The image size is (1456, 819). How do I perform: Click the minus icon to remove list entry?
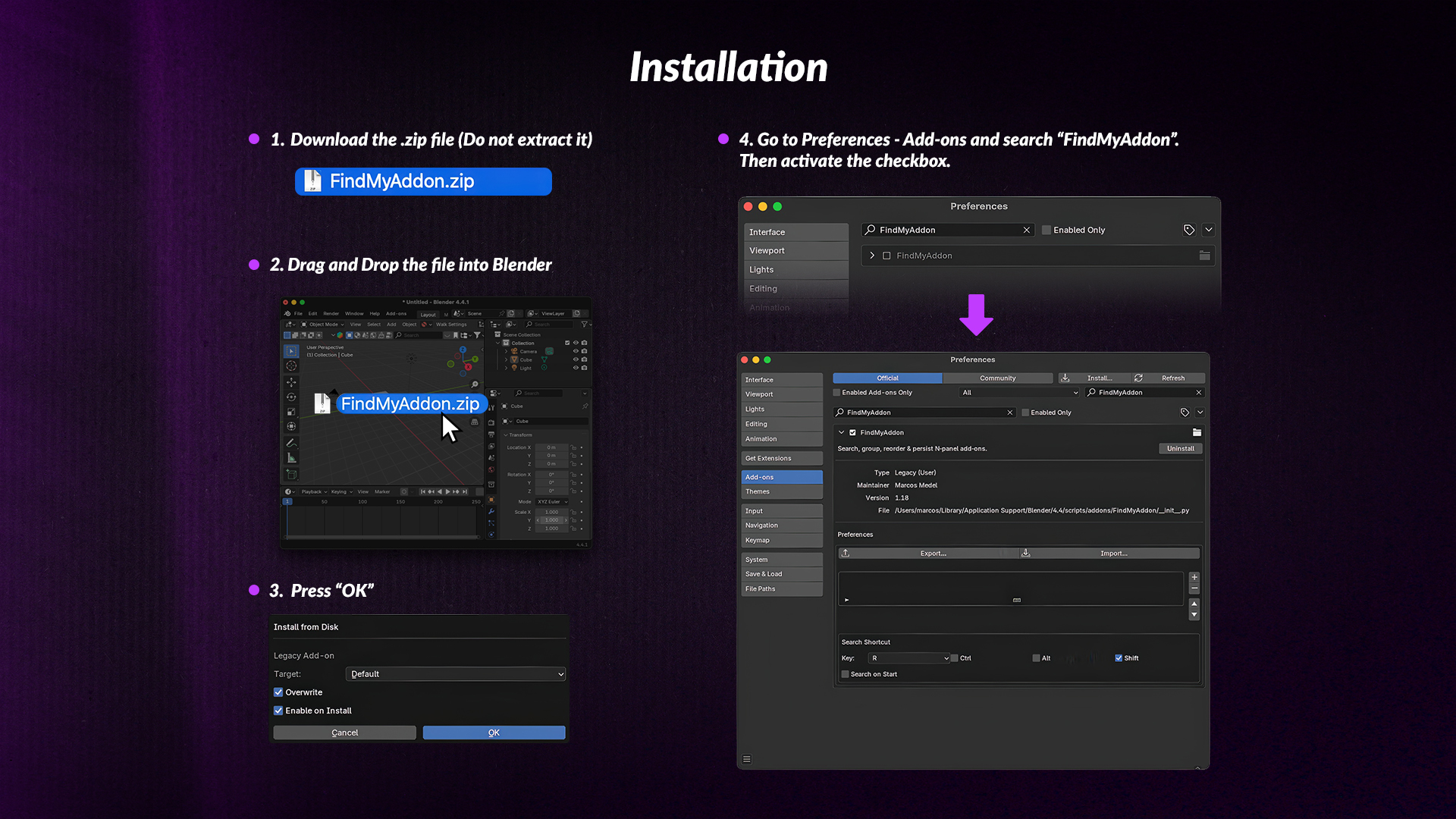[x=1194, y=588]
